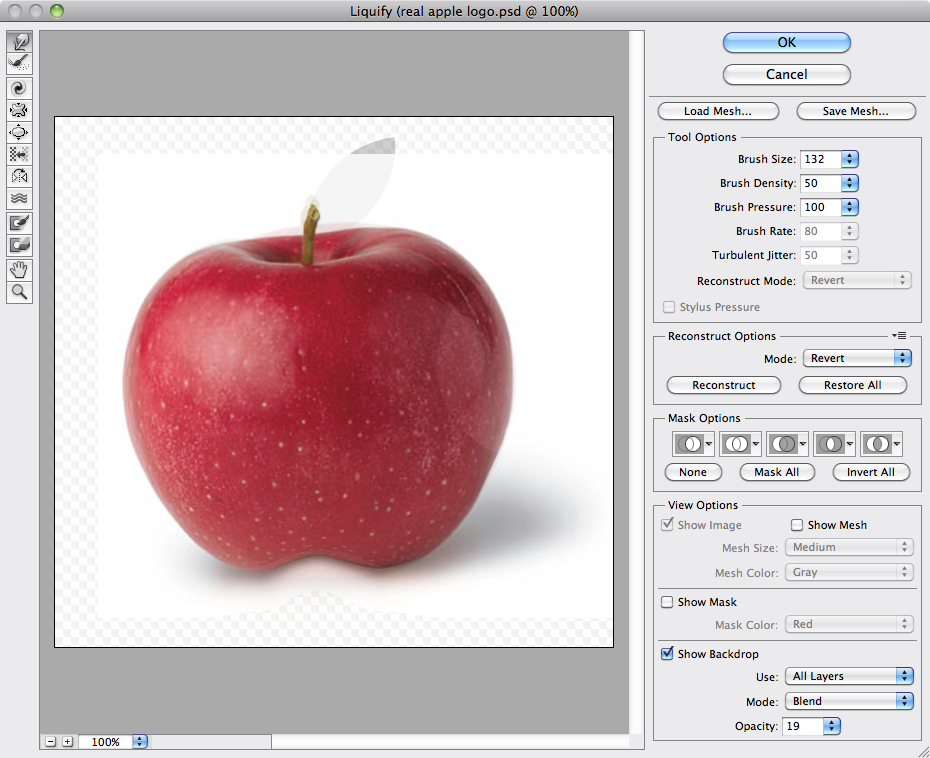This screenshot has width=930, height=758.
Task: Select the Thaw Mask tool
Action: (19, 244)
